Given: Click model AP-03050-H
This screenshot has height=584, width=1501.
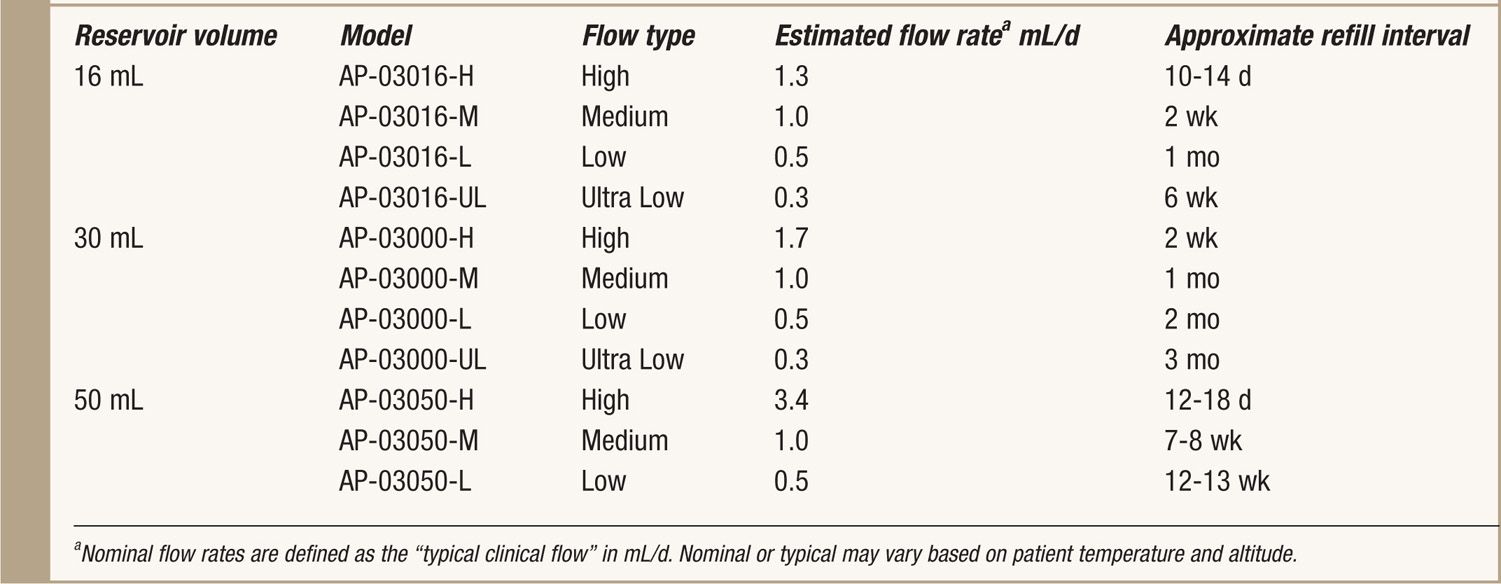Looking at the screenshot, I should [408, 400].
